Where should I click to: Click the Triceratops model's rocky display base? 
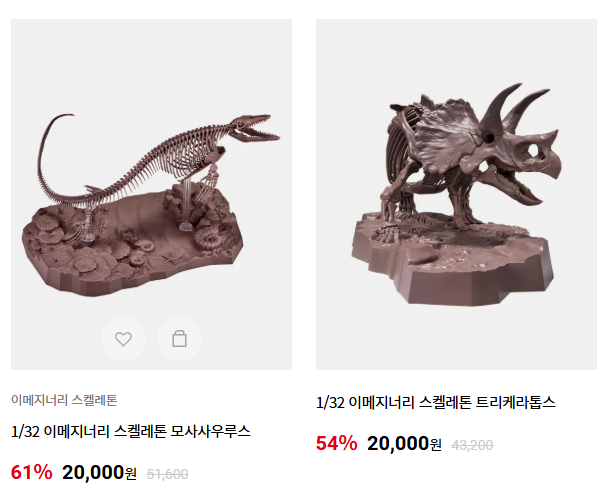452,260
